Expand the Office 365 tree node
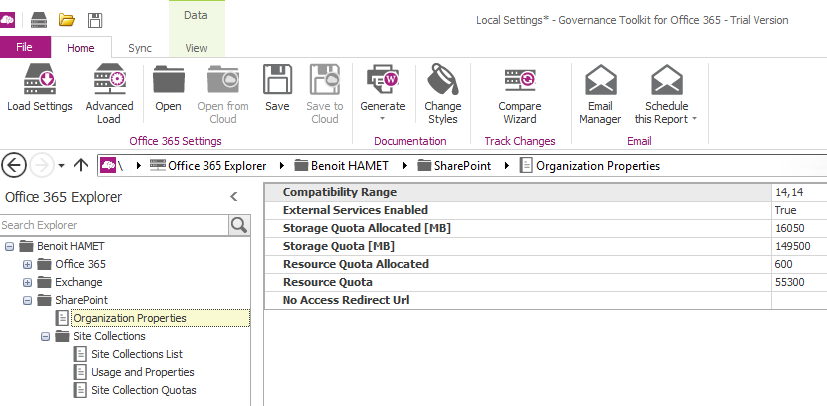 coord(28,264)
